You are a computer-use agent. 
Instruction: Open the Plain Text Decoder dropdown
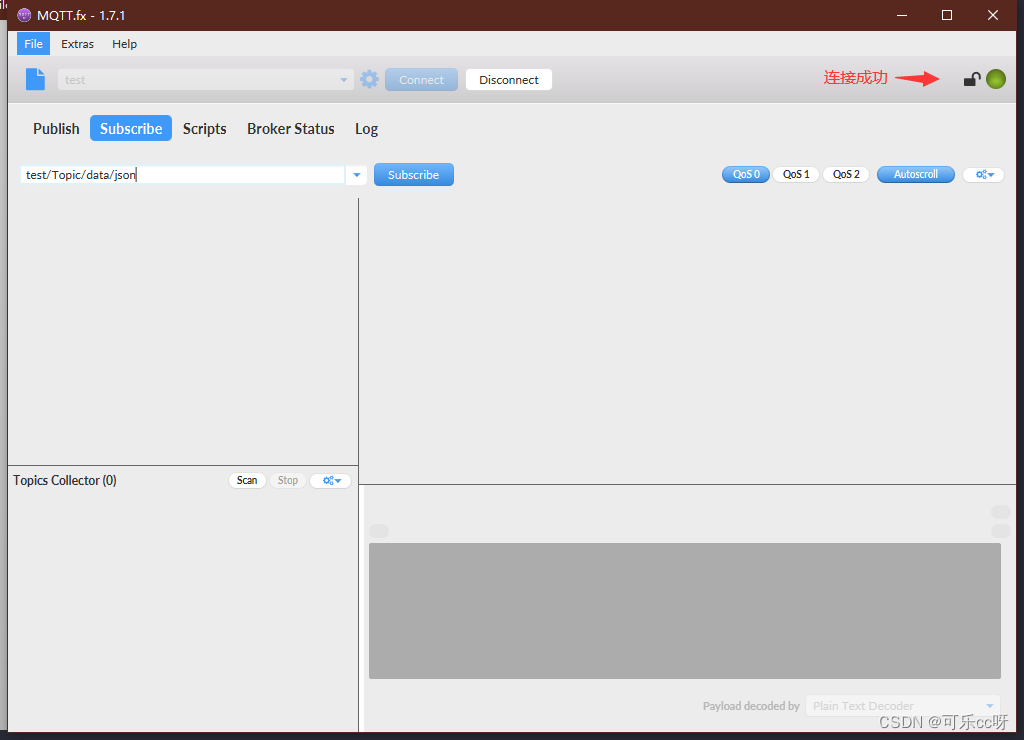coord(903,705)
